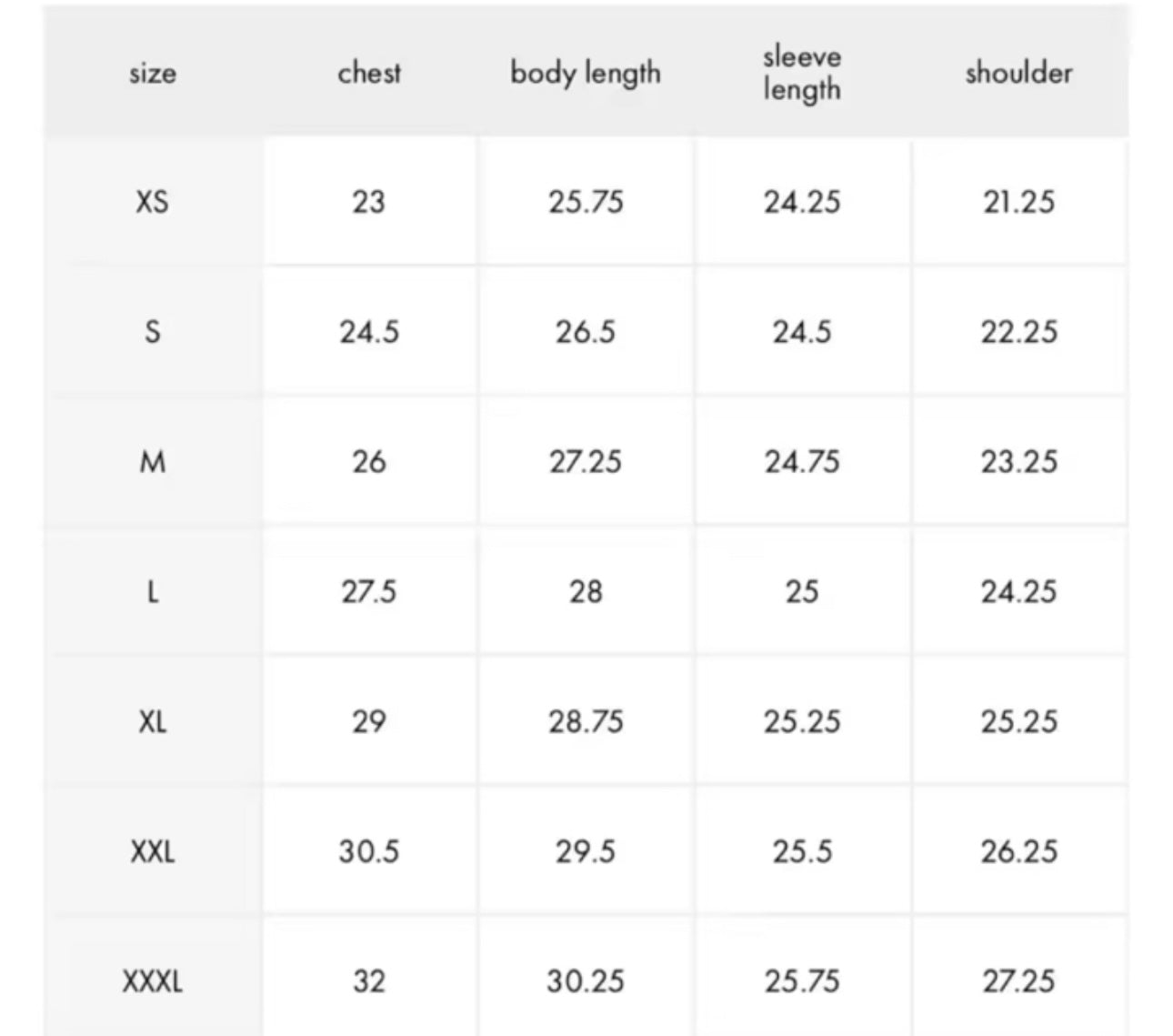The width and height of the screenshot is (1173, 1036).
Task: Click the "size" column header
Action: point(153,73)
